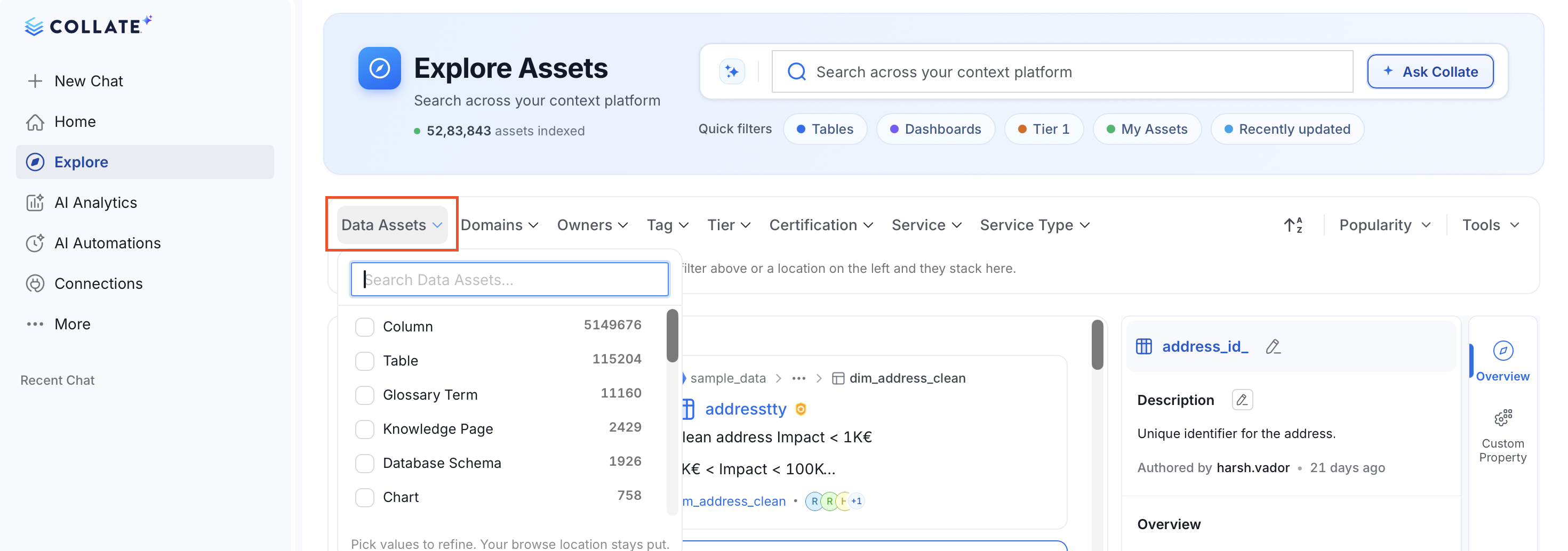Click the sample_data breadcrumb
This screenshot has height=551, width=1568.
(x=728, y=378)
